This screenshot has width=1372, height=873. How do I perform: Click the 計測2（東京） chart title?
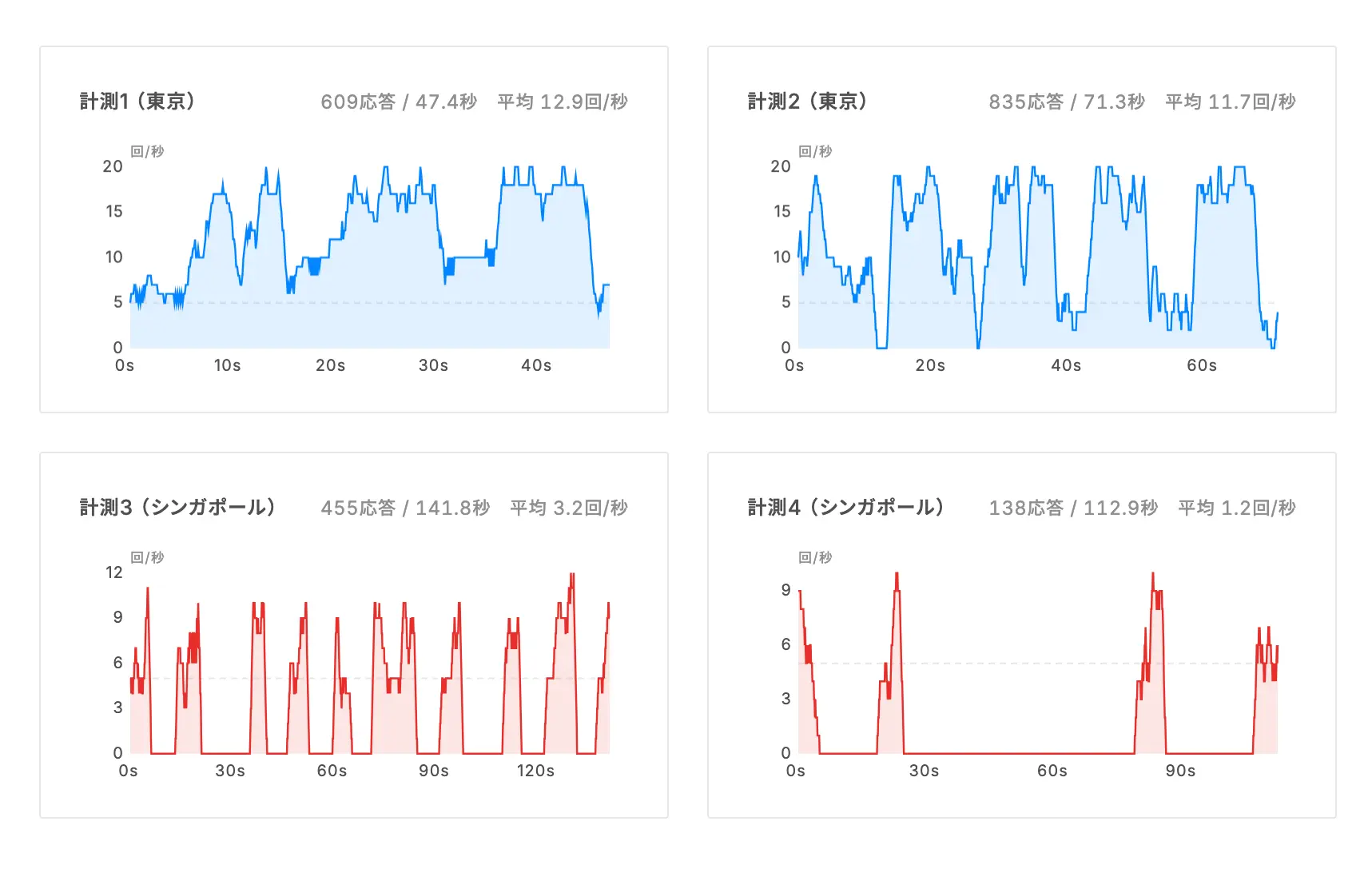807,102
